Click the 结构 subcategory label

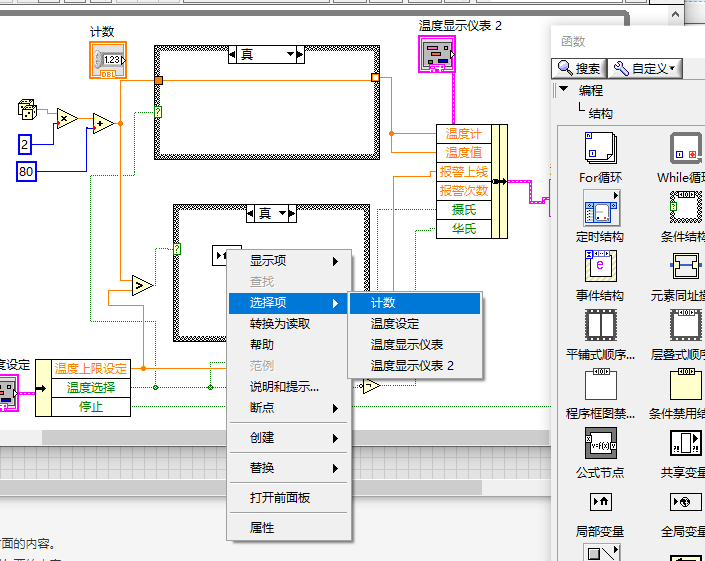(601, 113)
